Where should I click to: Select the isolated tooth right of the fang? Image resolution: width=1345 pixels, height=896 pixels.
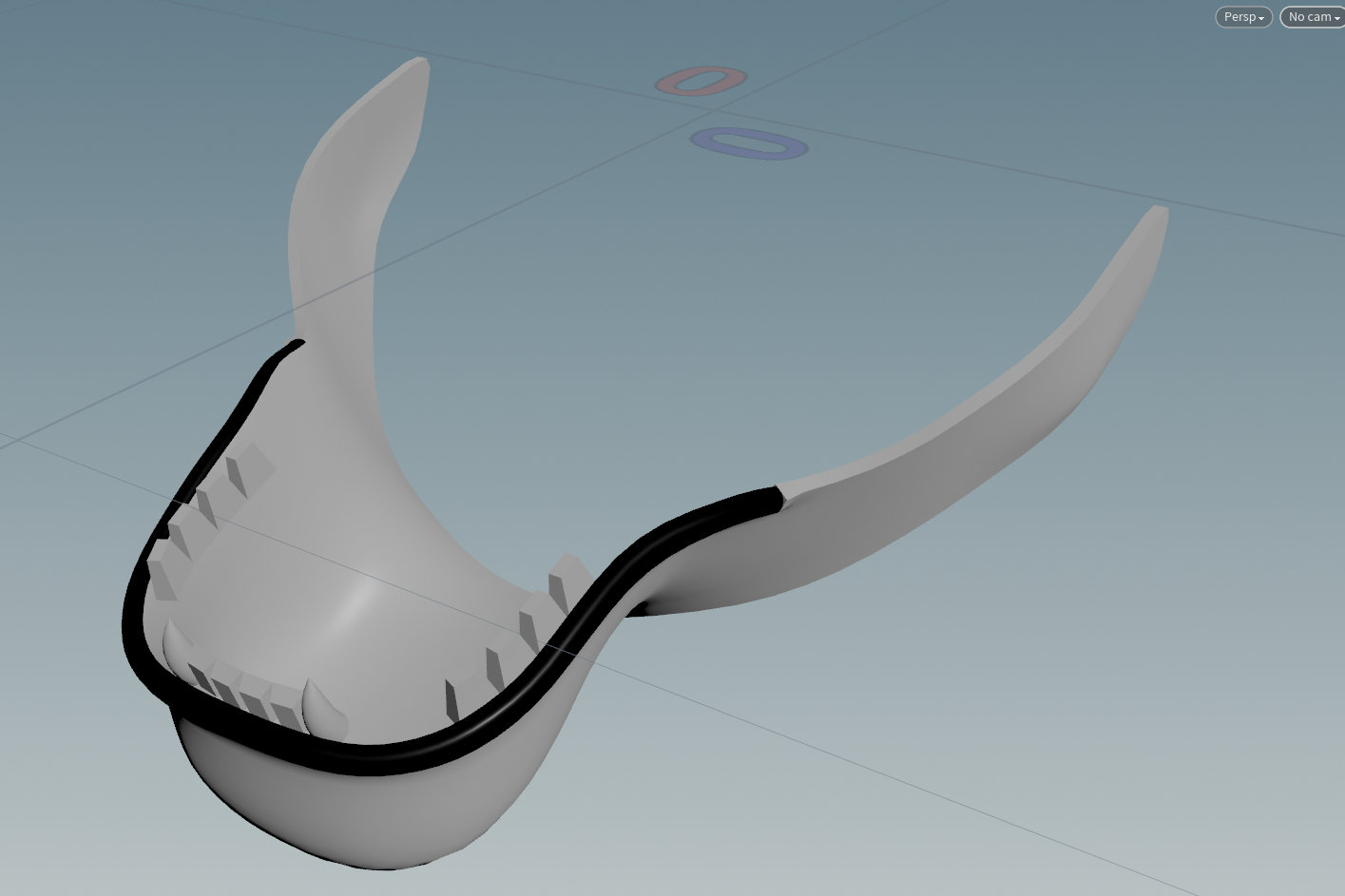click(x=452, y=701)
